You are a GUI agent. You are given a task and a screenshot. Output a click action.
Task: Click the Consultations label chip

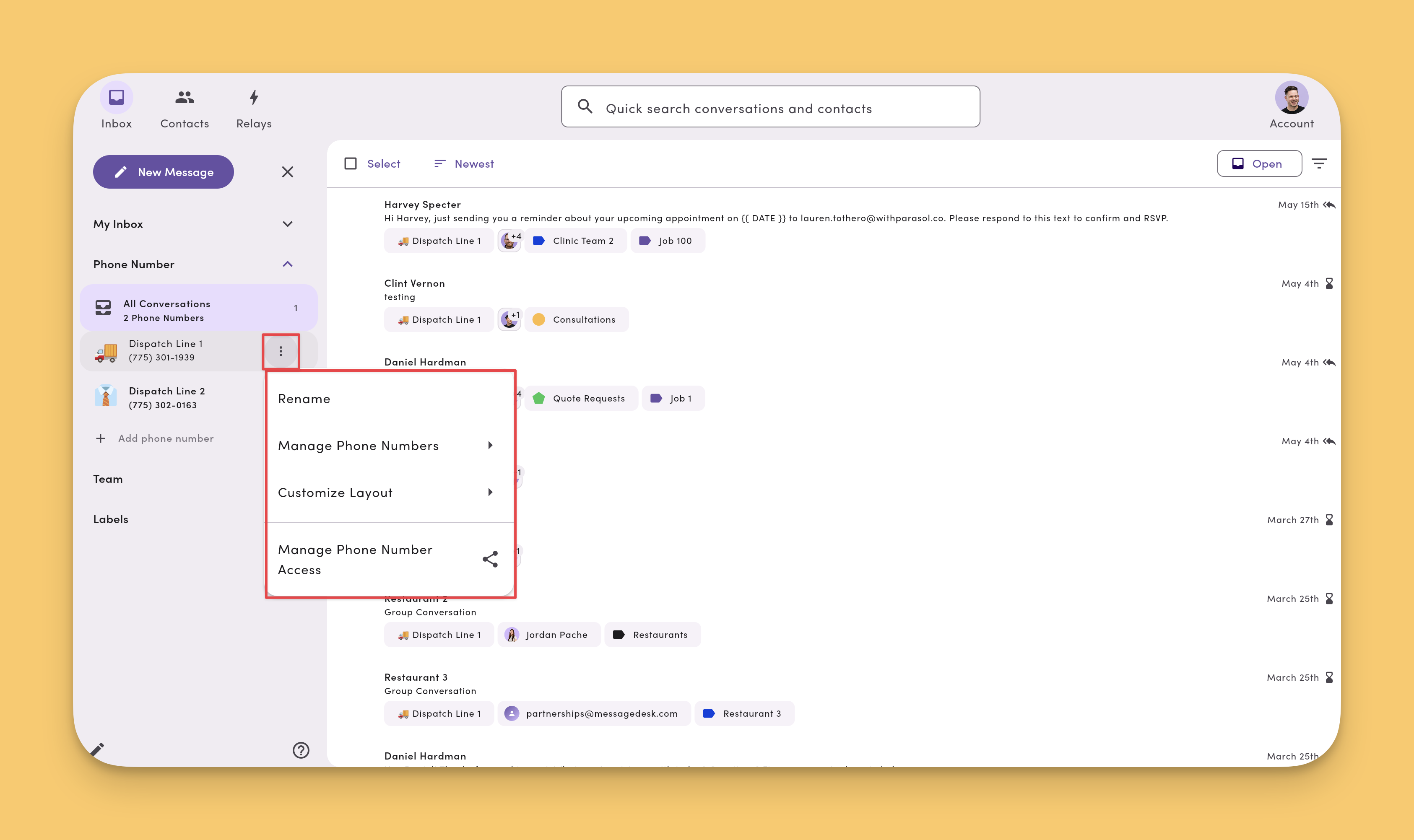point(577,319)
